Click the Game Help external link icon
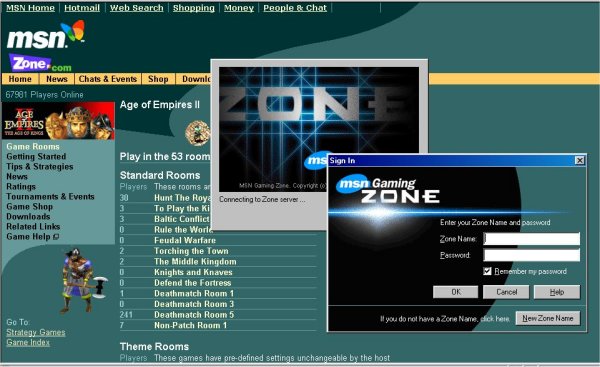The image size is (600, 367). click(56, 237)
